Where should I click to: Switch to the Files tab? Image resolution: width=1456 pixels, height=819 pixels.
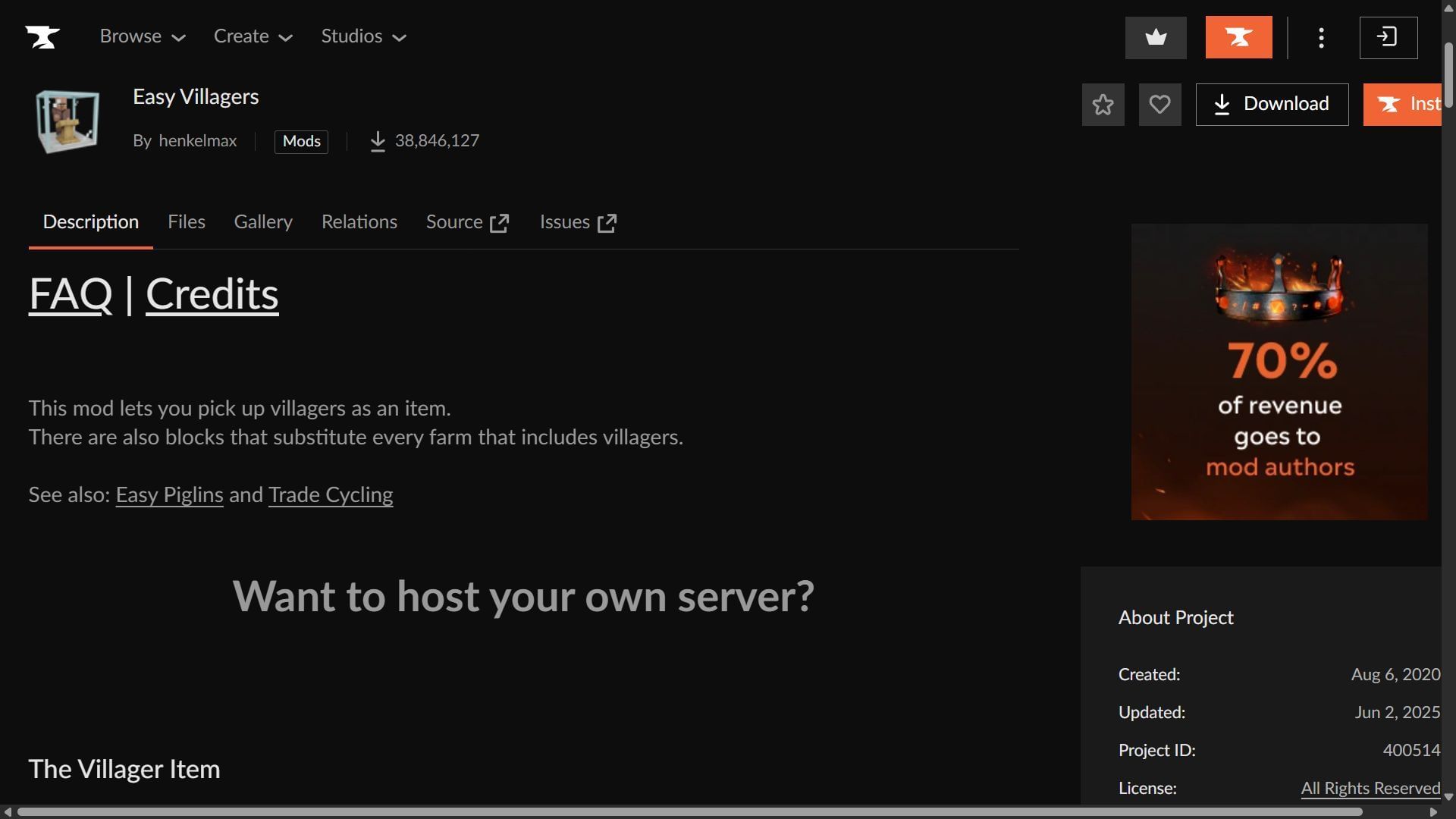coord(186,222)
